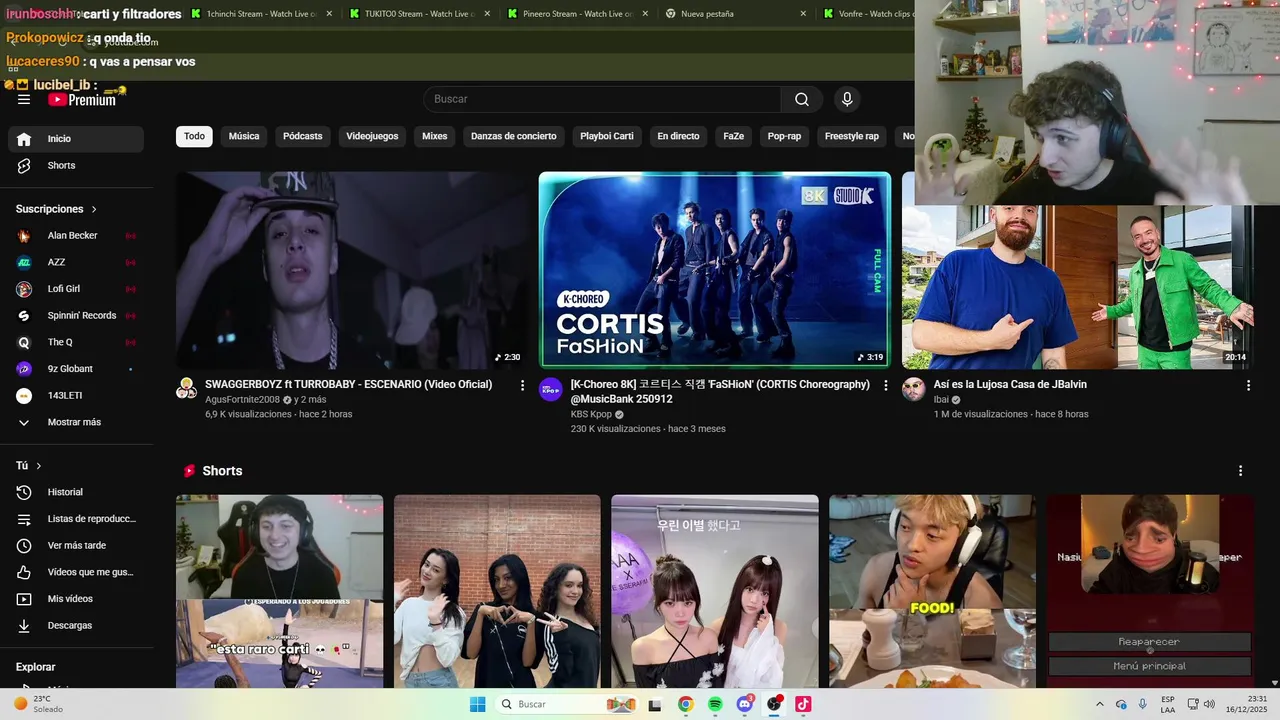Switch to Pineero Stream browser tab
The image size is (1280, 720).
pos(577,14)
